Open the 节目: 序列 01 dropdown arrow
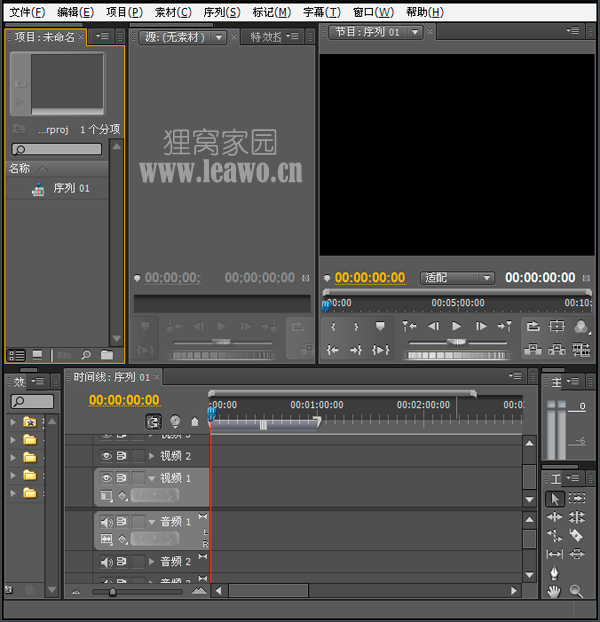The height and width of the screenshot is (622, 600). pyautogui.click(x=415, y=32)
